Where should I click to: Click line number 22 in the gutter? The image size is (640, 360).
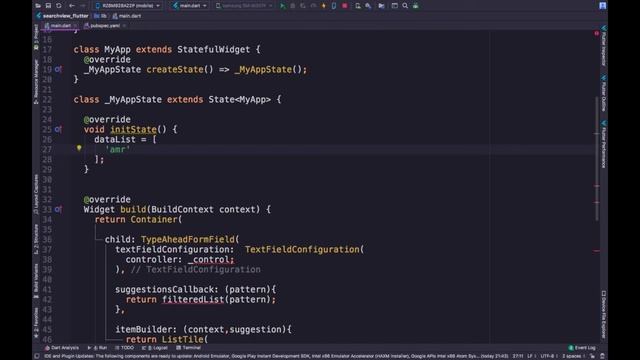click(47, 100)
